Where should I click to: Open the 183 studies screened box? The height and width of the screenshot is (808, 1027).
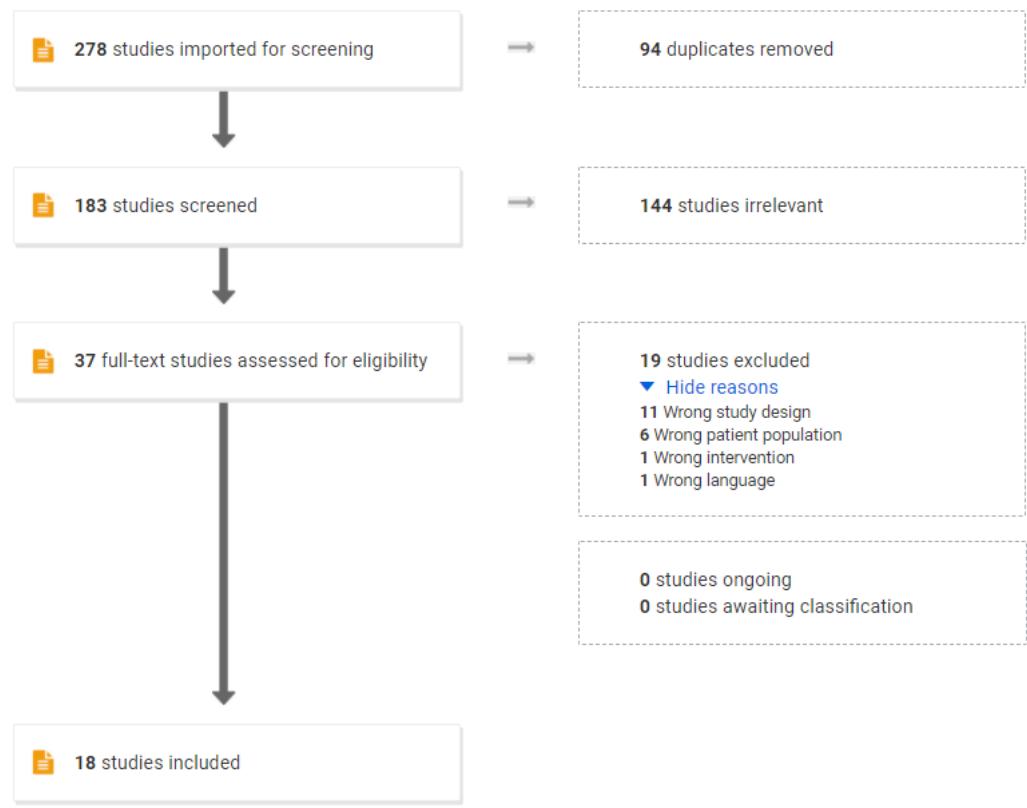[x=237, y=205]
